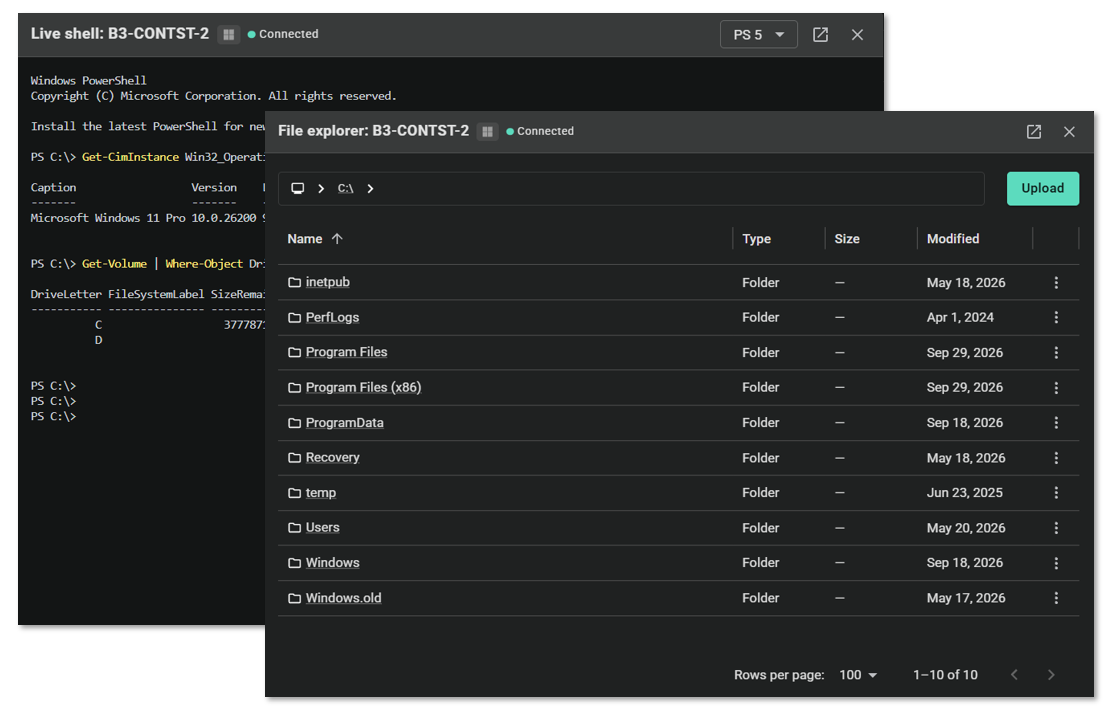
Task: Click Windows OS icon beside File explorer title
Action: click(x=488, y=132)
